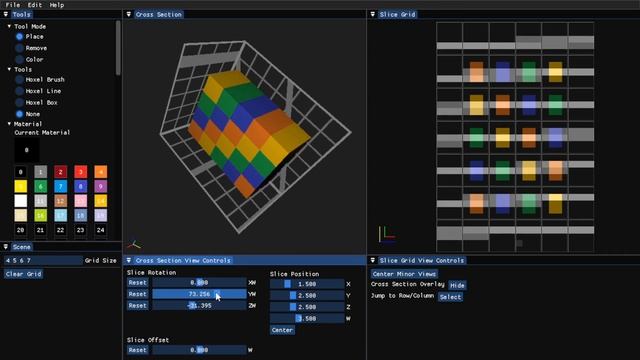This screenshot has width=640, height=360.
Task: Click the Slice Offset W slider
Action: 199,350
